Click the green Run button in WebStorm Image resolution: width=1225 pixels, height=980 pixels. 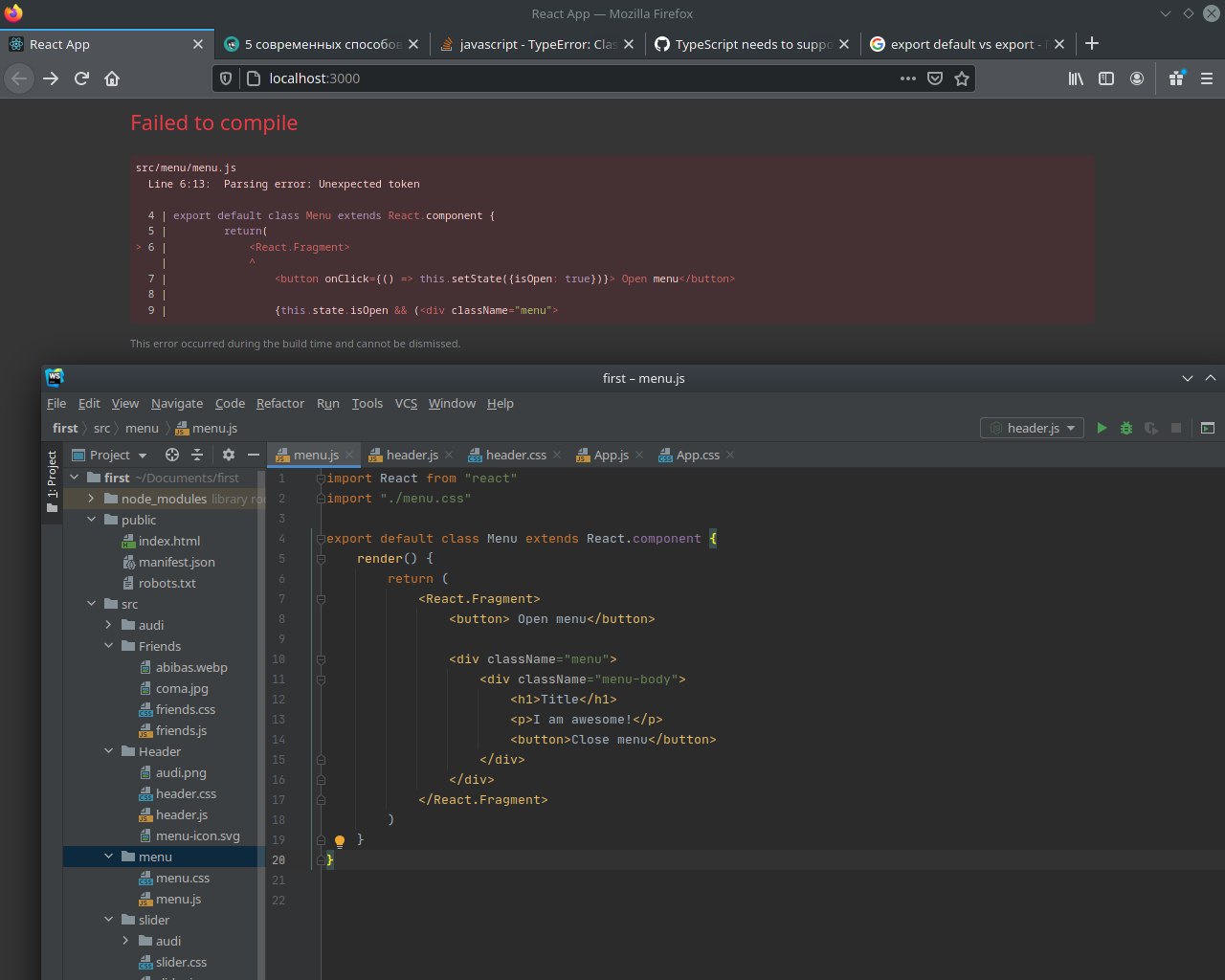[1102, 428]
